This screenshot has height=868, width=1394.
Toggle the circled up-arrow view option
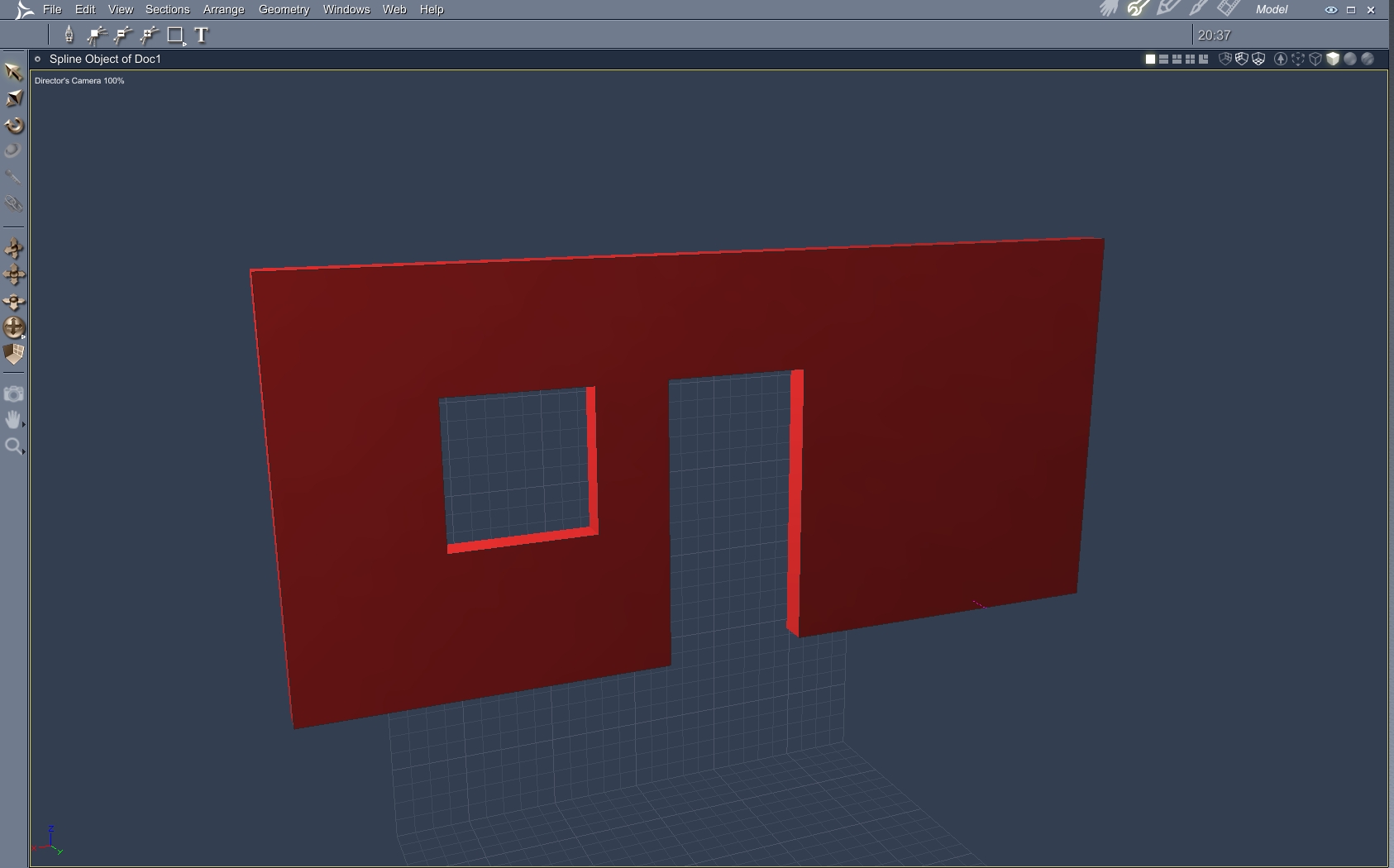pos(1281,59)
